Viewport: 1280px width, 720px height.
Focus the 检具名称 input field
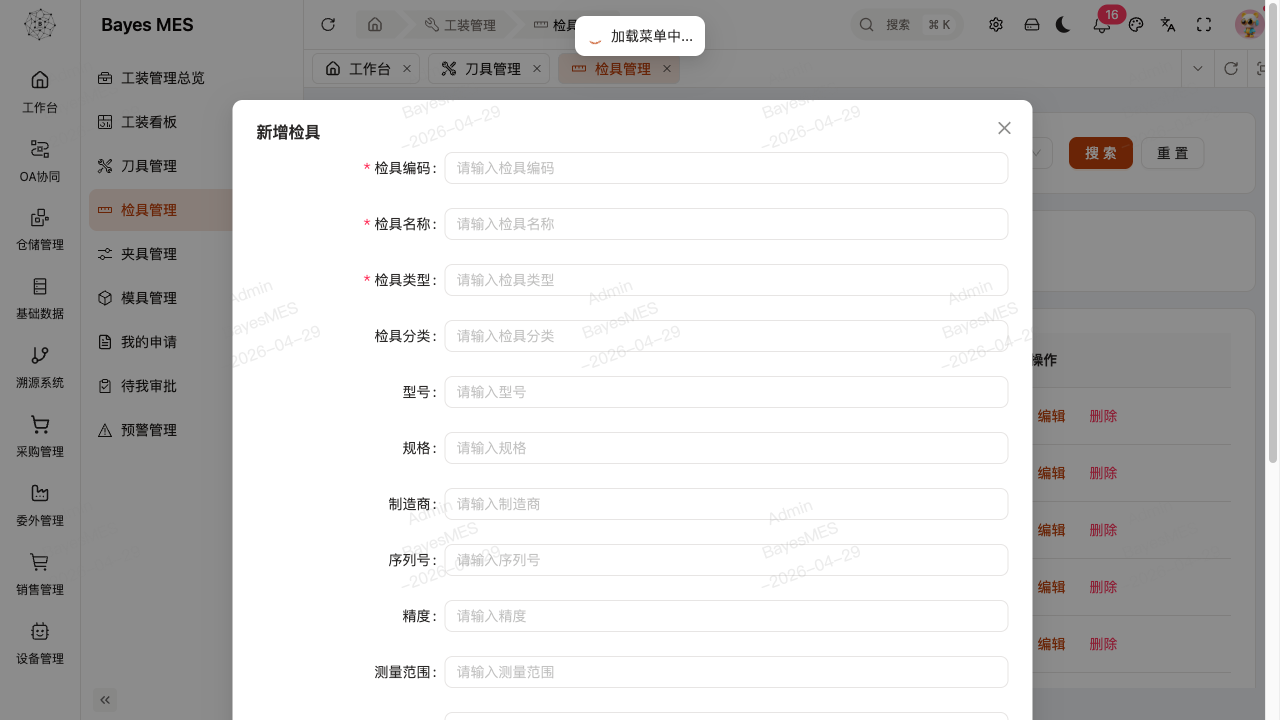point(726,224)
